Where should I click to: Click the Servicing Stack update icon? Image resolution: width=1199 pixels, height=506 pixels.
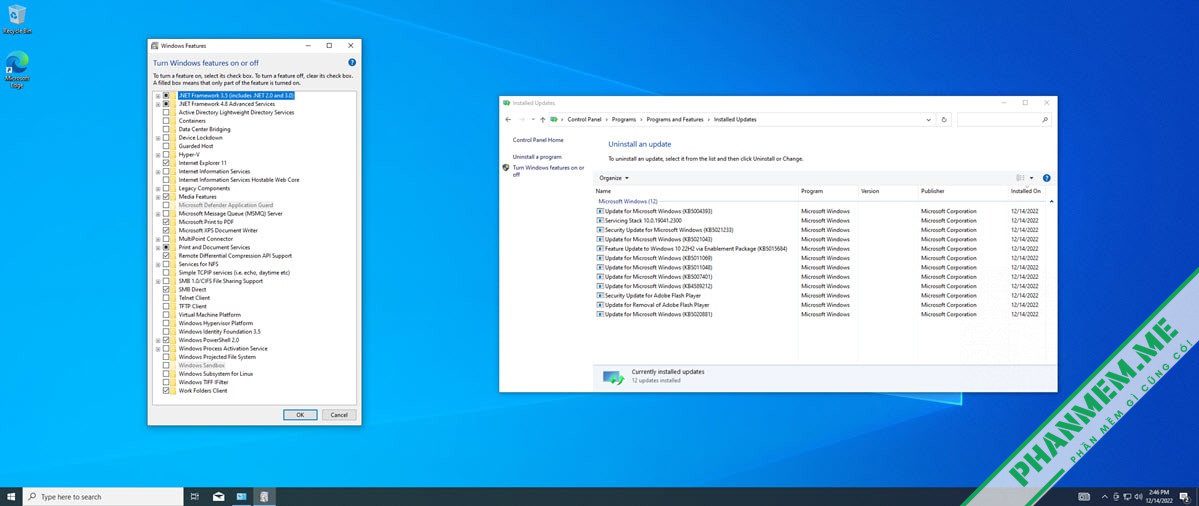click(x=600, y=221)
